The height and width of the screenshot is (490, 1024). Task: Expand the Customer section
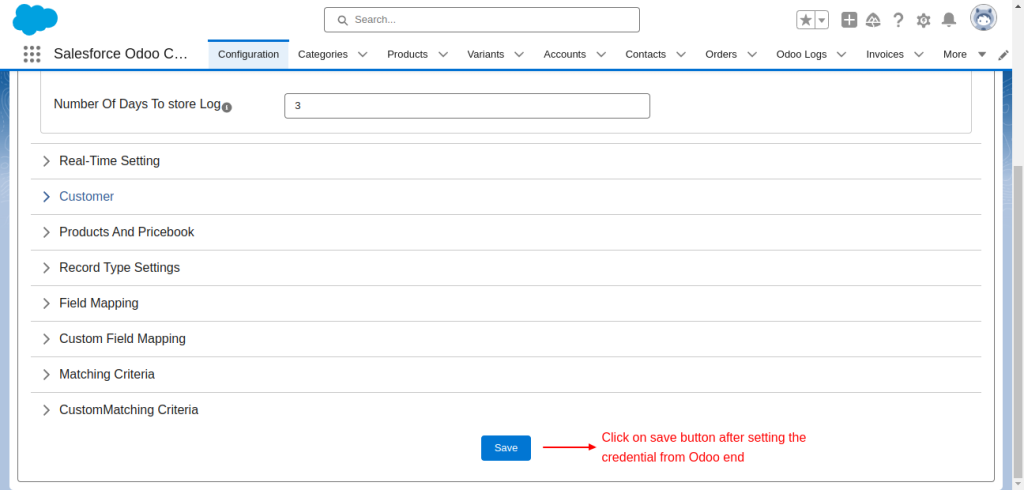[506, 197]
